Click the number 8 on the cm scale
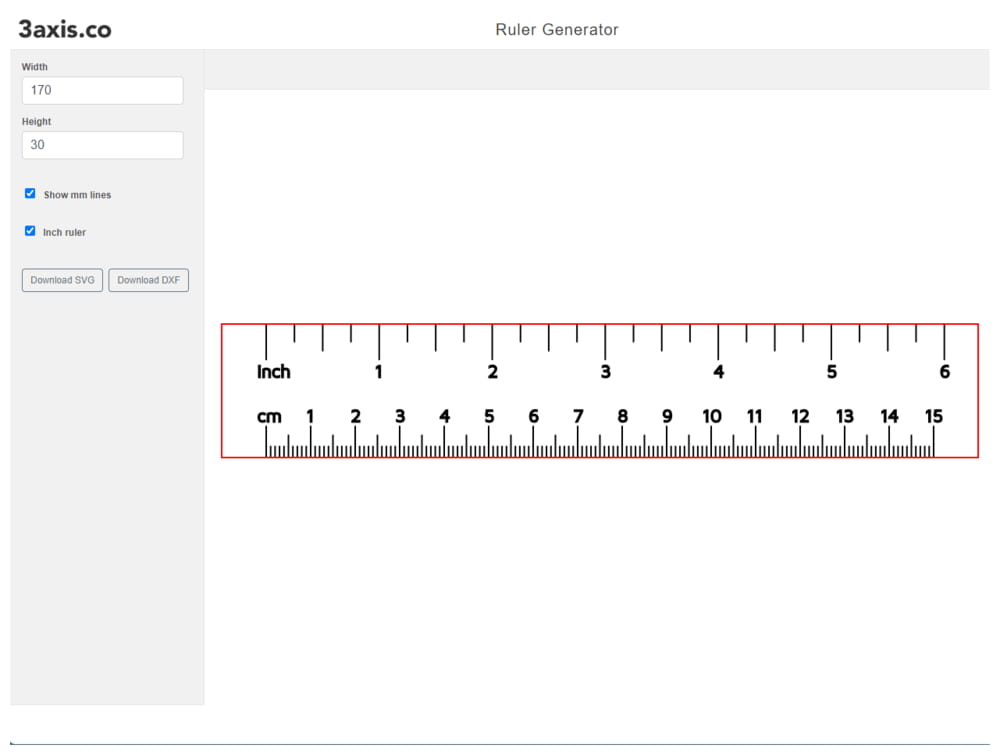 (623, 416)
